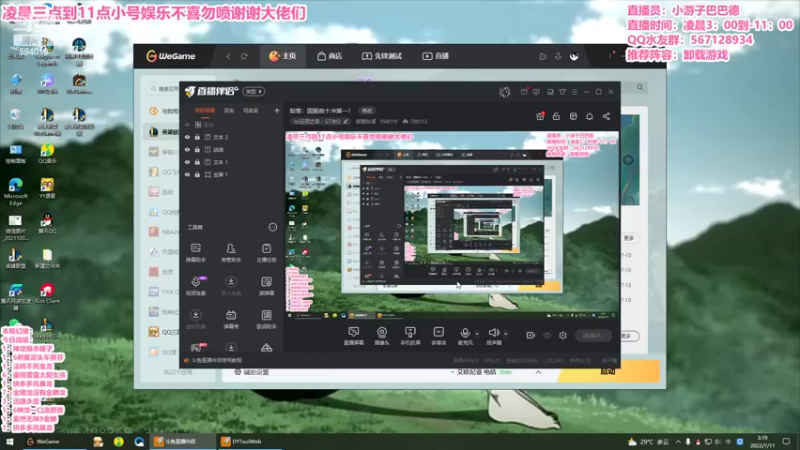Open the notification bell icon
The width and height of the screenshot is (800, 450).
(x=589, y=116)
